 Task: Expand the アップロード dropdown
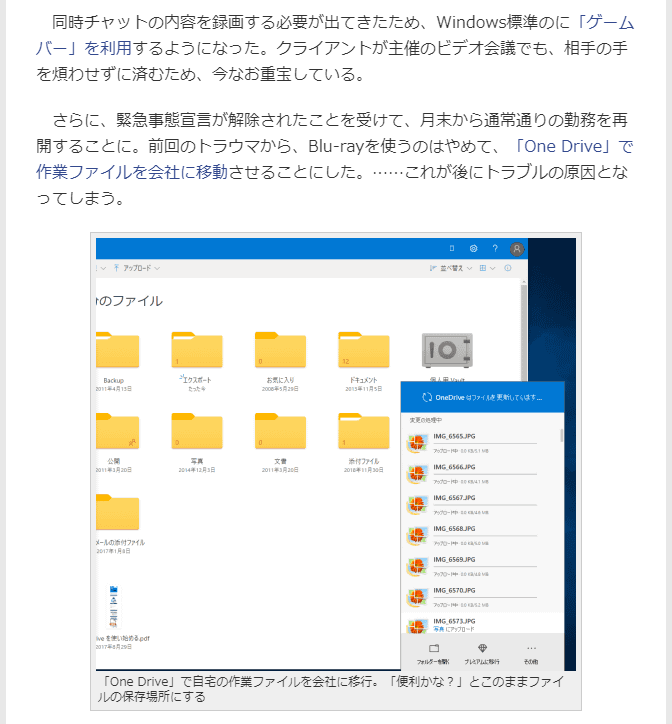pos(138,268)
